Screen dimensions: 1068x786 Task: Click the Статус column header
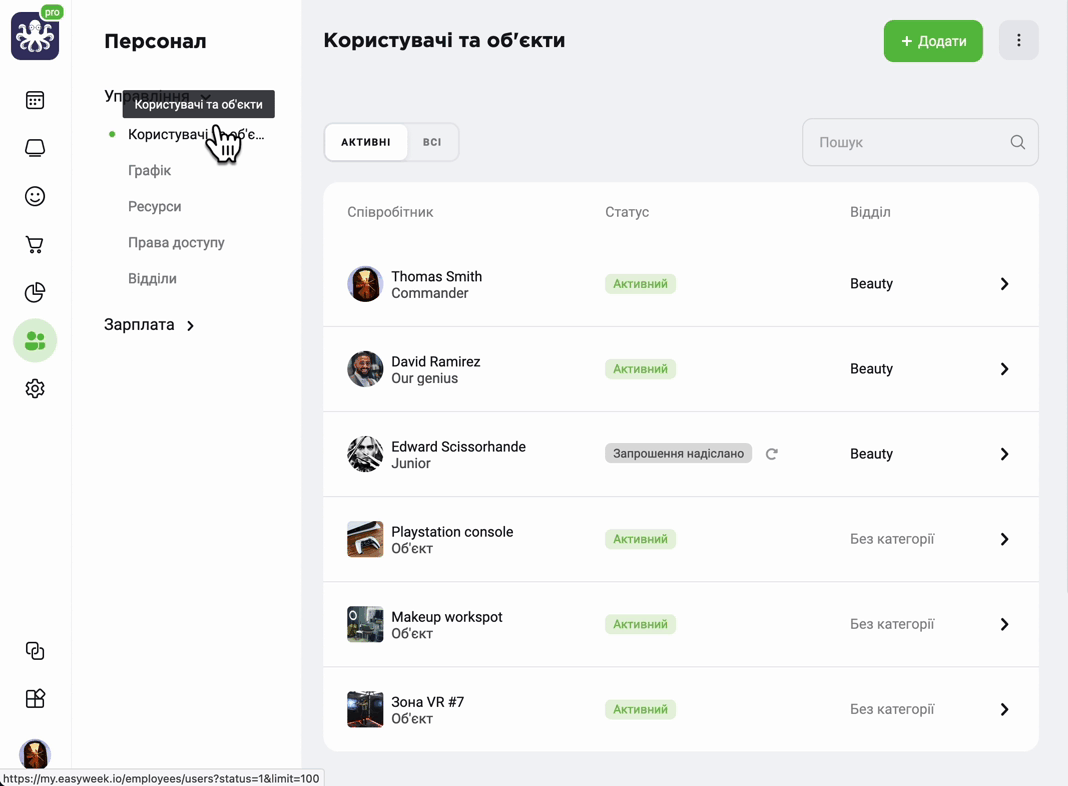point(627,212)
